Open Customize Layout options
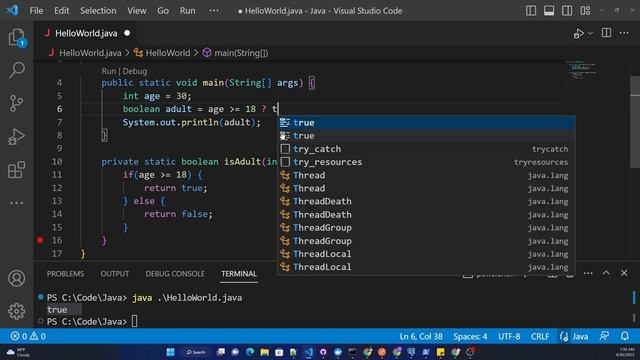This screenshot has height=360, width=640. click(x=585, y=11)
